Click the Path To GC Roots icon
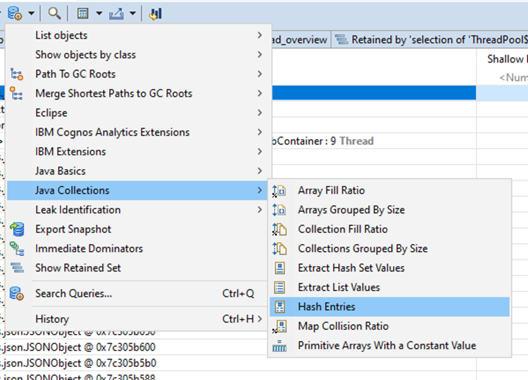528x380 pixels. point(16,74)
